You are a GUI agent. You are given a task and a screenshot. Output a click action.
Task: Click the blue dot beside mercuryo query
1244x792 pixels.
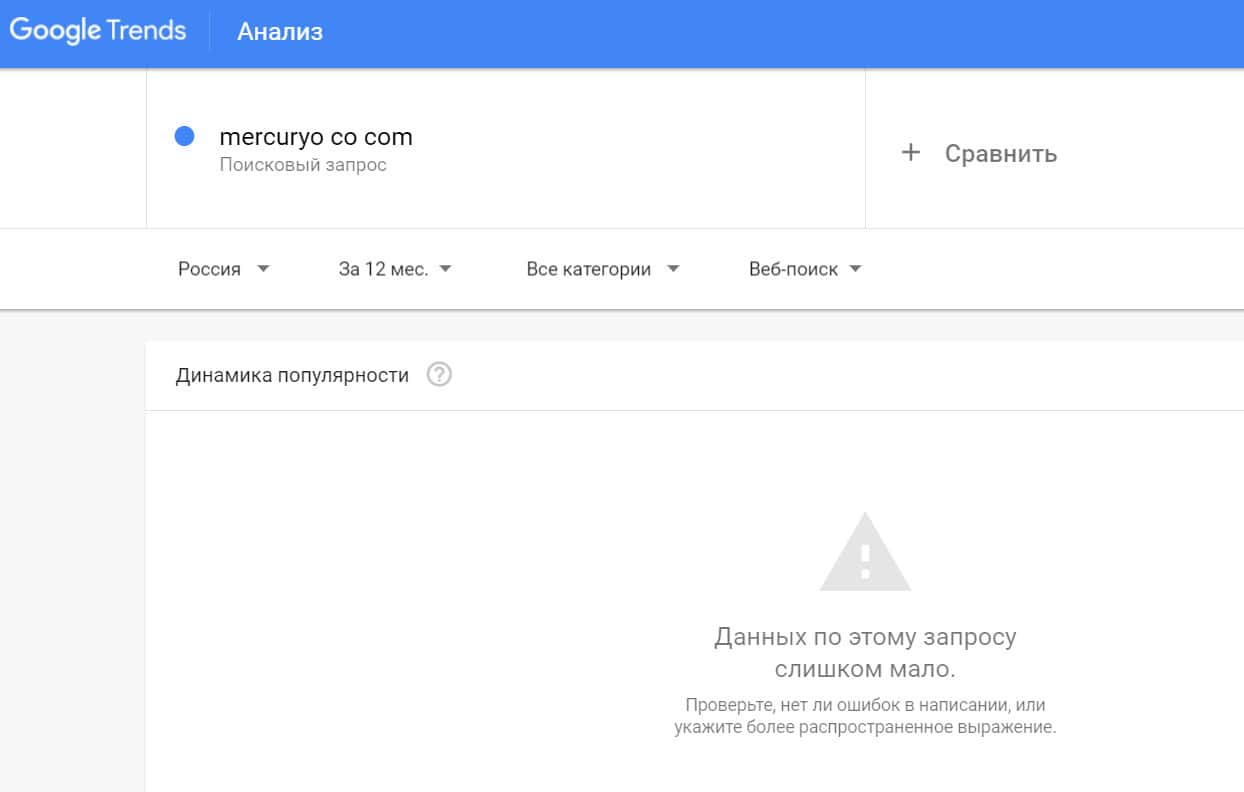(184, 137)
